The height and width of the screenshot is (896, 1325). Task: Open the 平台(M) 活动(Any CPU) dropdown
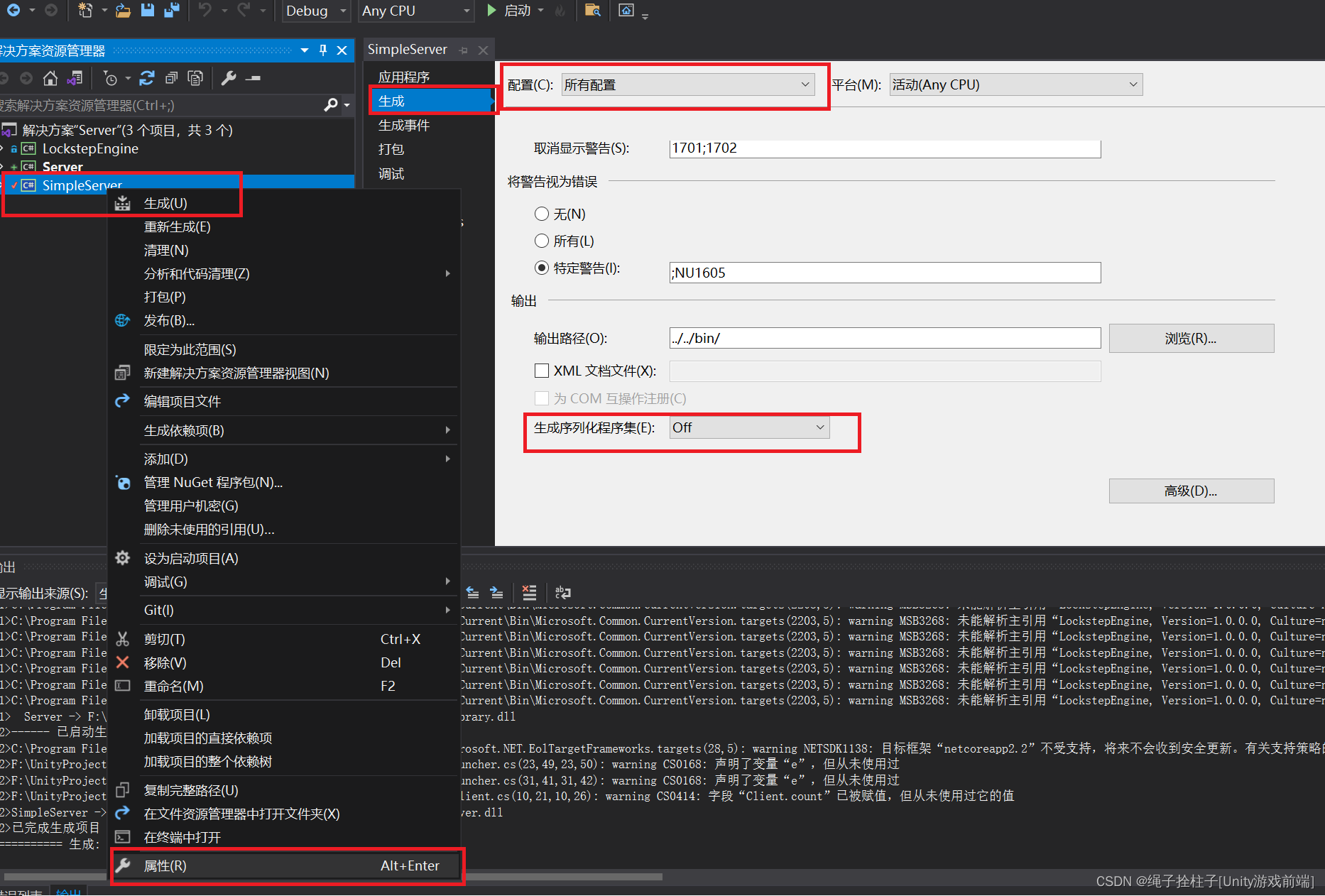coord(1016,85)
